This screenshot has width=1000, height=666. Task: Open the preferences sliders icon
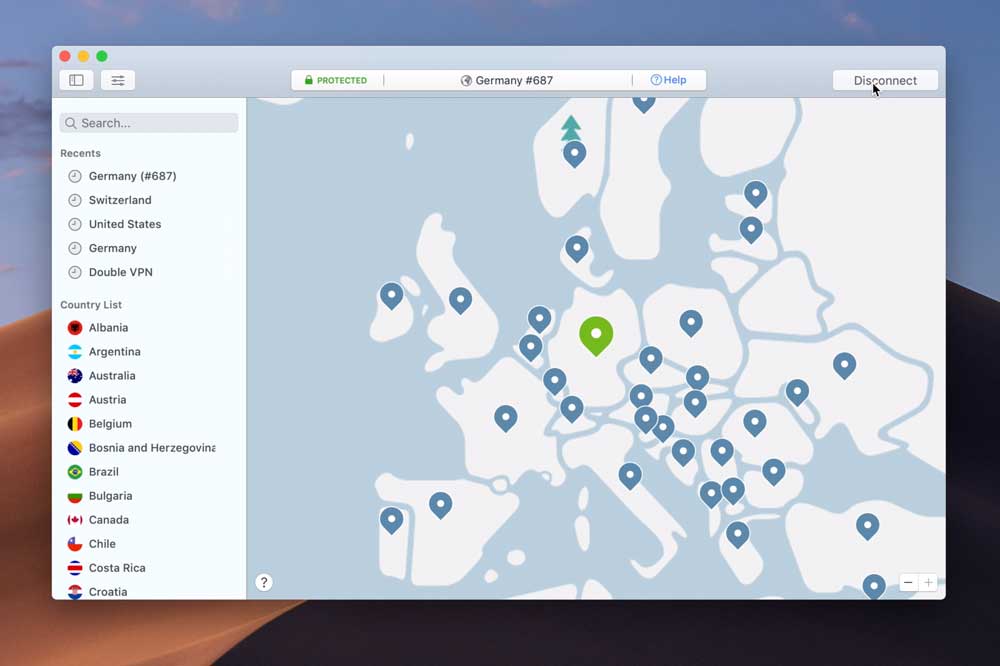118,80
